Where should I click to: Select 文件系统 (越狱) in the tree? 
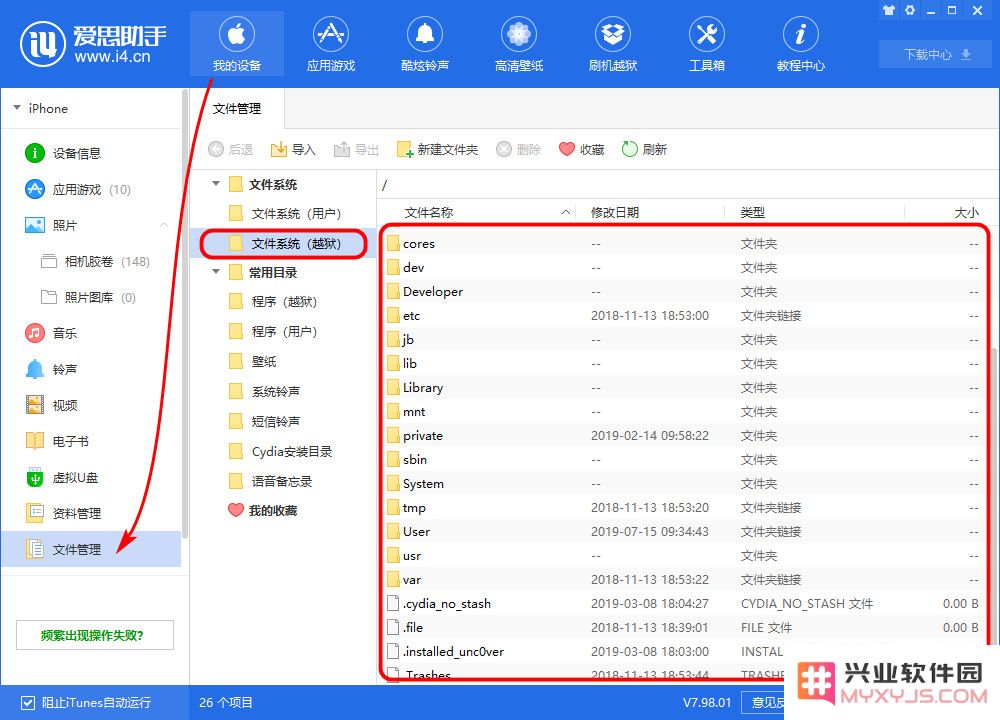tap(284, 244)
